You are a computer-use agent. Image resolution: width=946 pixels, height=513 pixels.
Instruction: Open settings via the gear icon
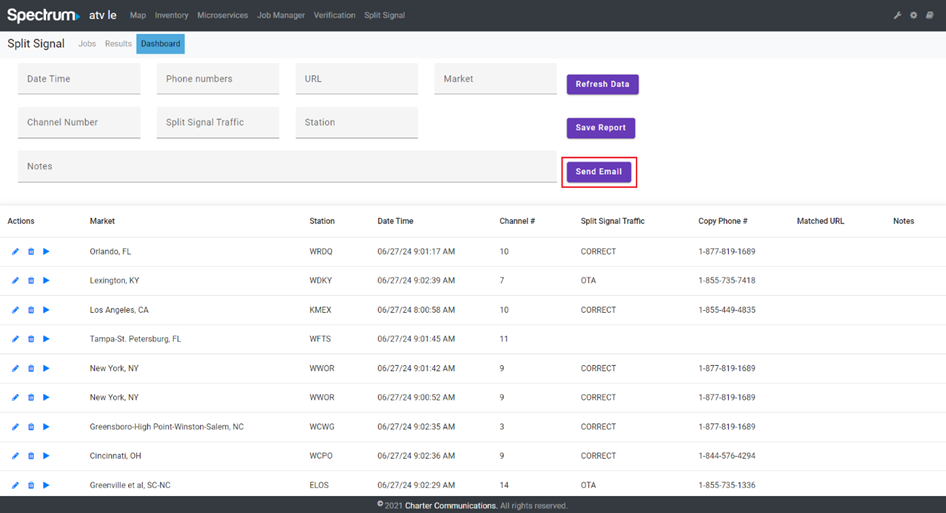913,16
